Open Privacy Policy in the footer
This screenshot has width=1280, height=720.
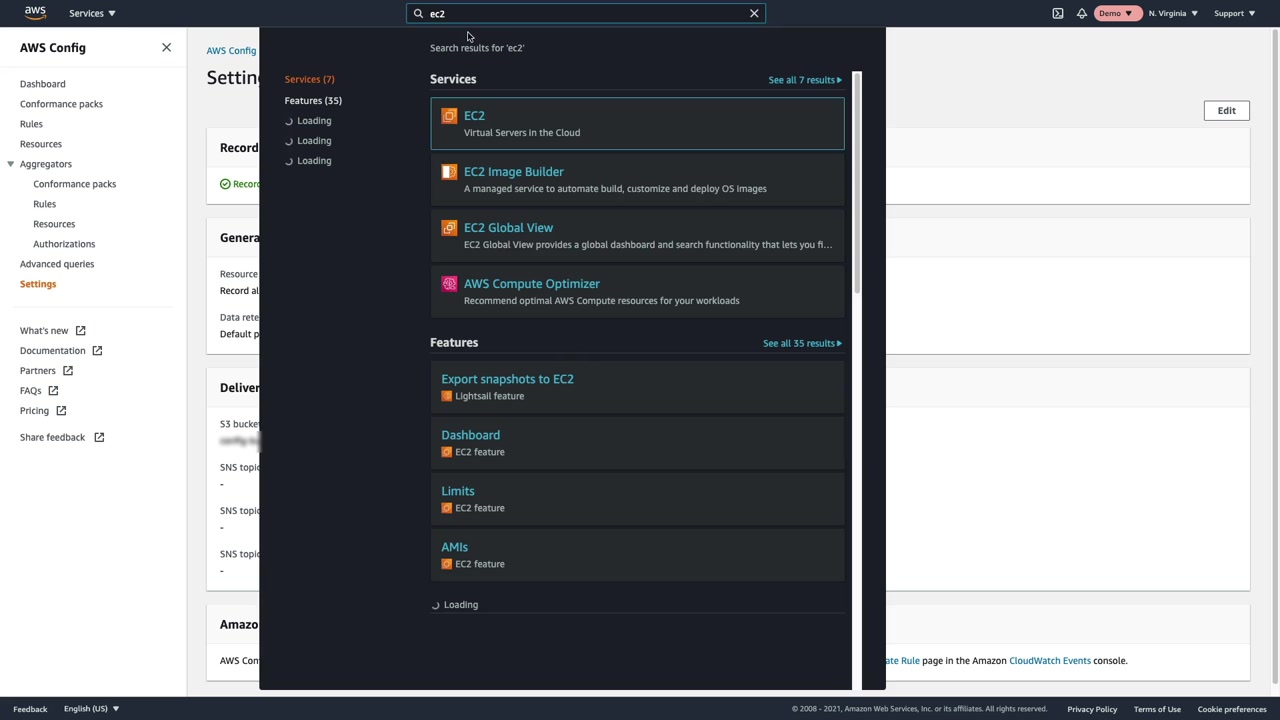click(x=1092, y=709)
